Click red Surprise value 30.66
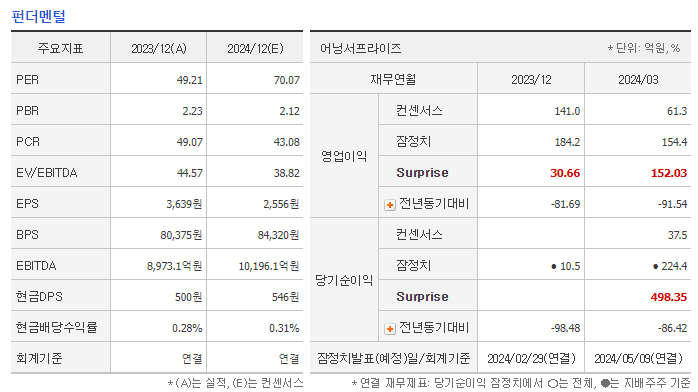This screenshot has width=698, height=392. [565, 173]
